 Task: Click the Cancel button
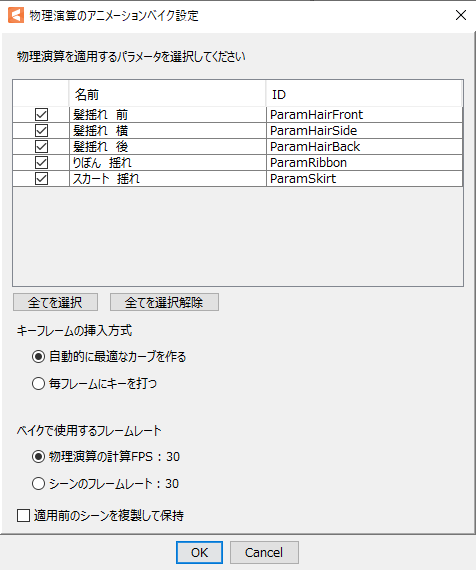pos(264,553)
